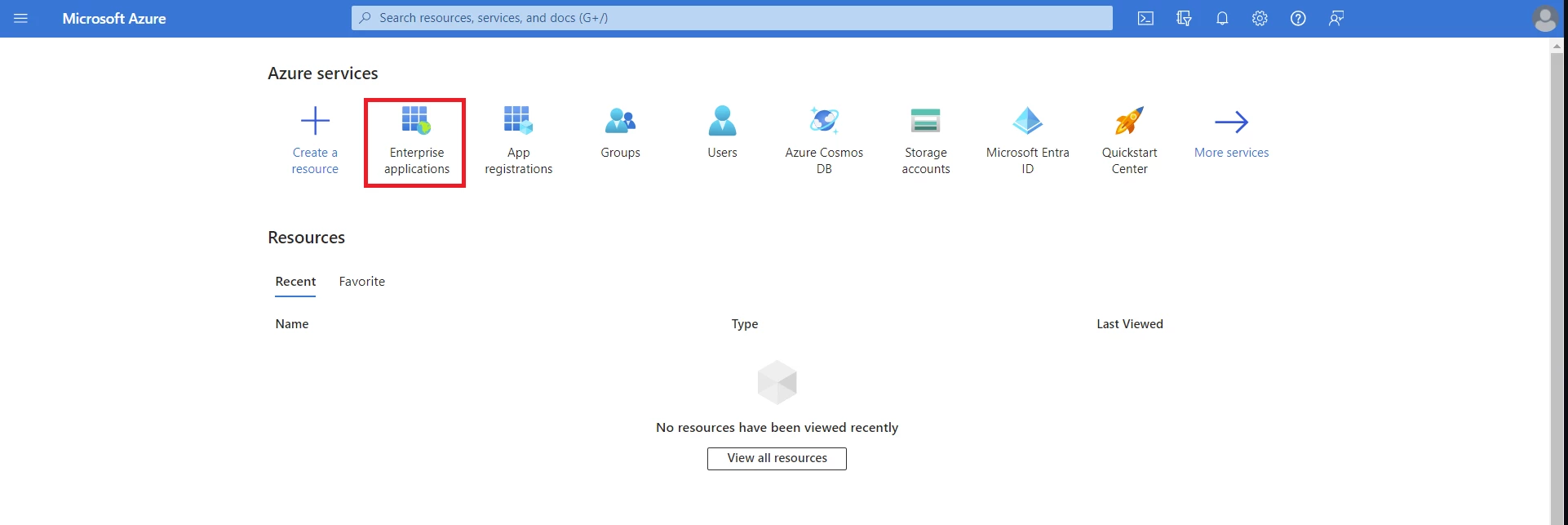Open App registrations icon
Screen dimensions: 1568x525
(518, 120)
